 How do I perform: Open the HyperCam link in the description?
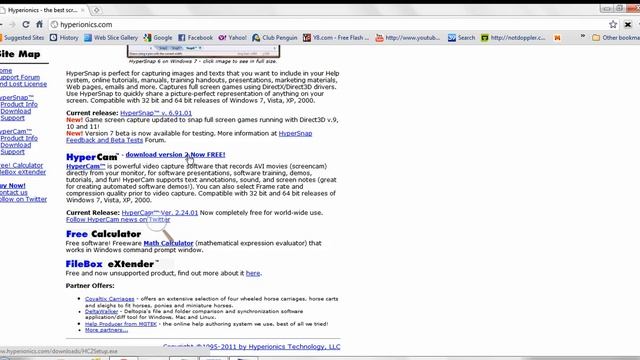[x=86, y=167]
